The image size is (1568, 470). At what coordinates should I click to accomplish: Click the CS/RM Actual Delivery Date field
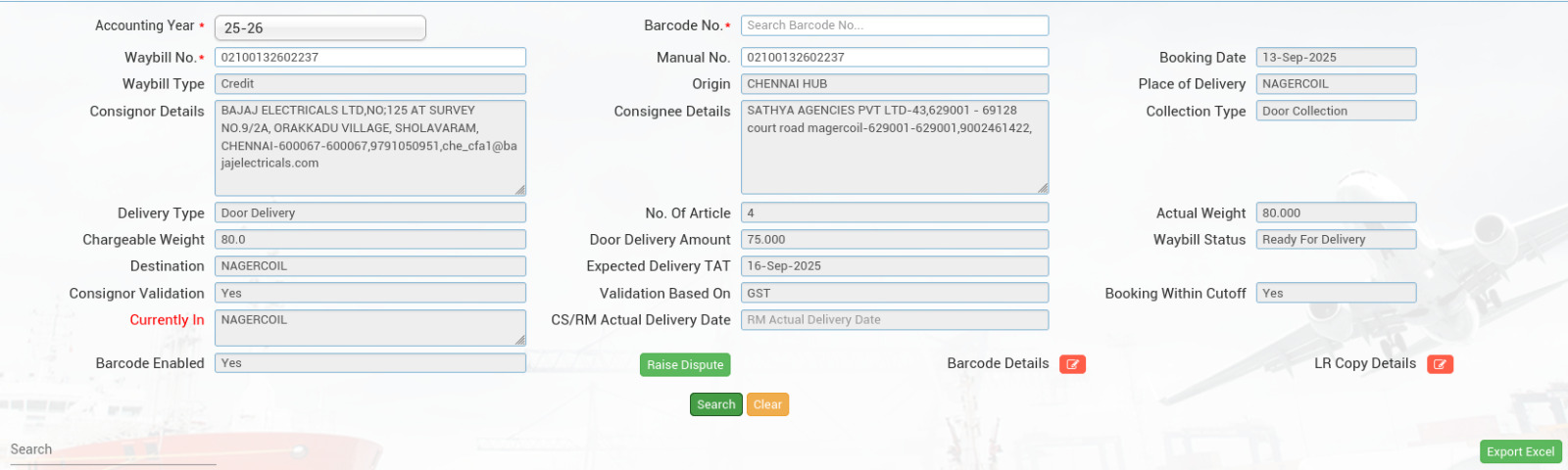[x=894, y=320]
